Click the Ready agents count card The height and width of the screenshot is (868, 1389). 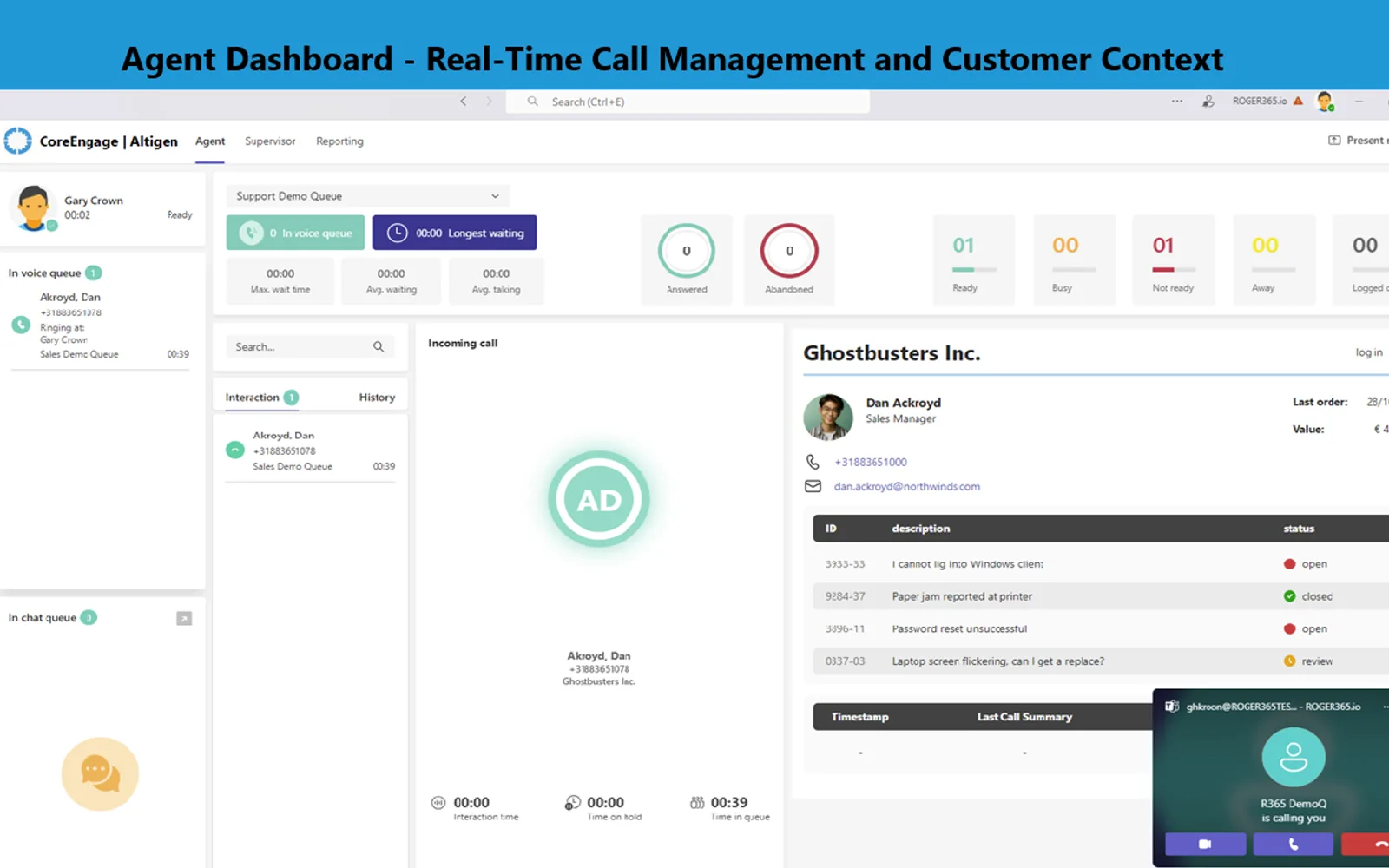point(974,260)
